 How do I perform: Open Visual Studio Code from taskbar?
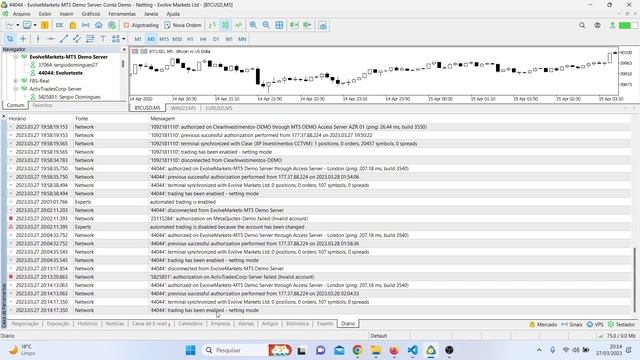pos(413,350)
